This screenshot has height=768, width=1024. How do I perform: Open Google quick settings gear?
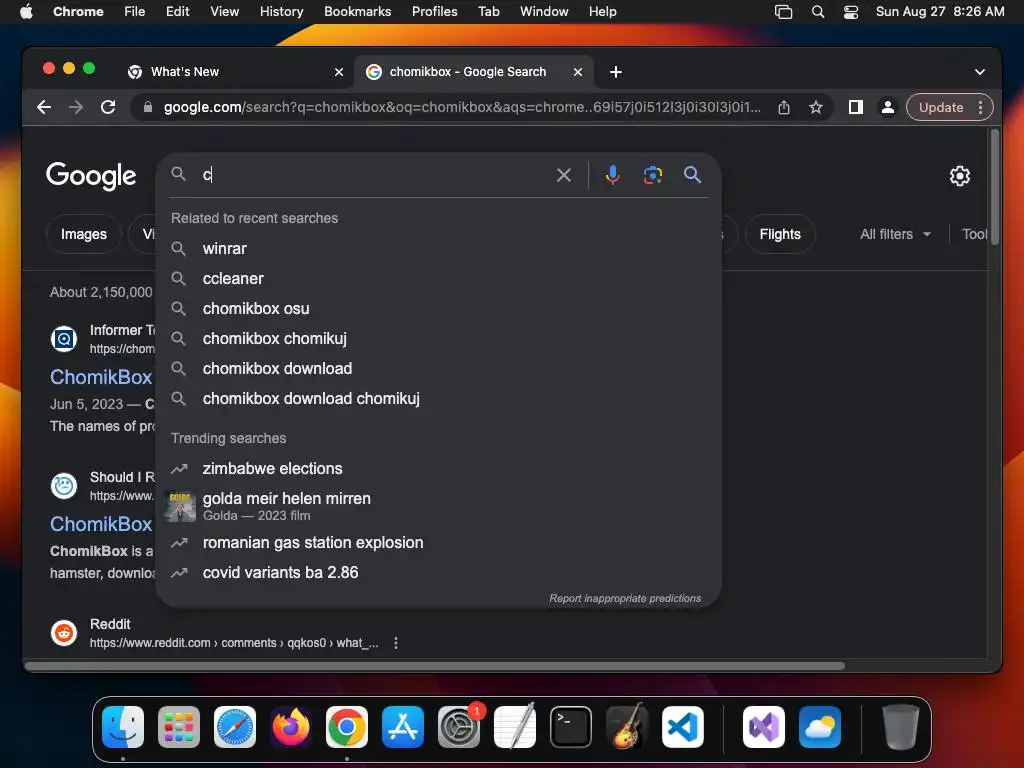tap(959, 176)
